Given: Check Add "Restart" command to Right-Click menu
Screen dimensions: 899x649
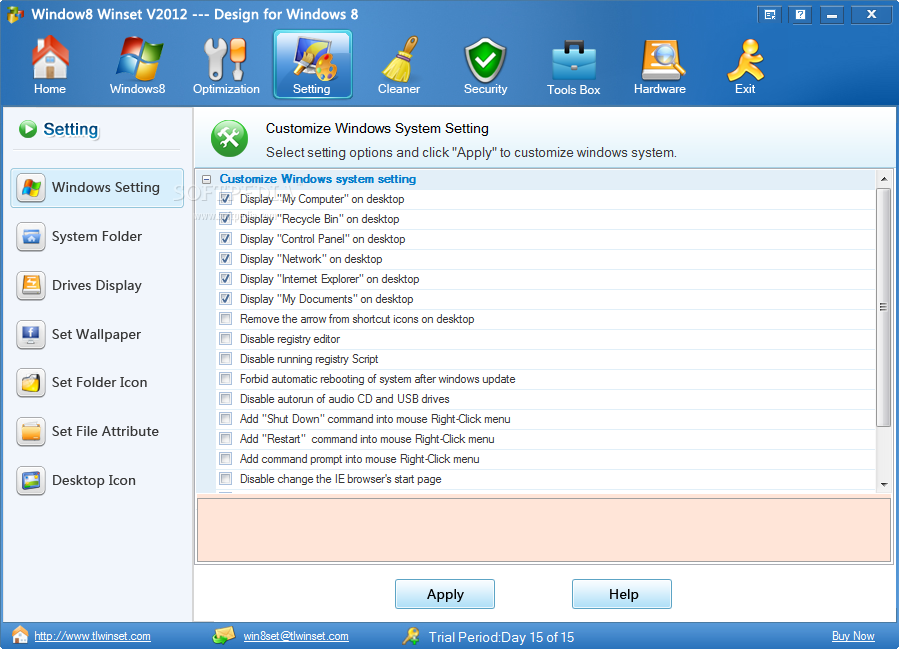Looking at the screenshot, I should pyautogui.click(x=226, y=439).
